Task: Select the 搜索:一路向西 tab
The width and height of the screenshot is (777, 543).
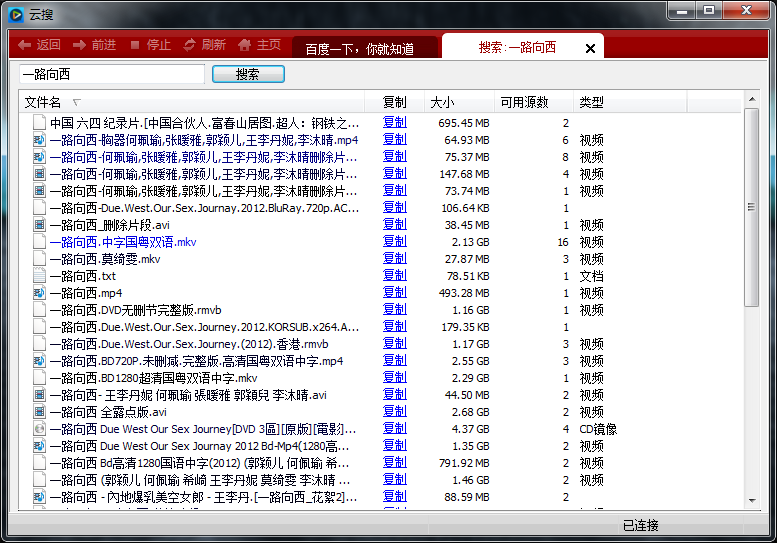Action: (516, 47)
